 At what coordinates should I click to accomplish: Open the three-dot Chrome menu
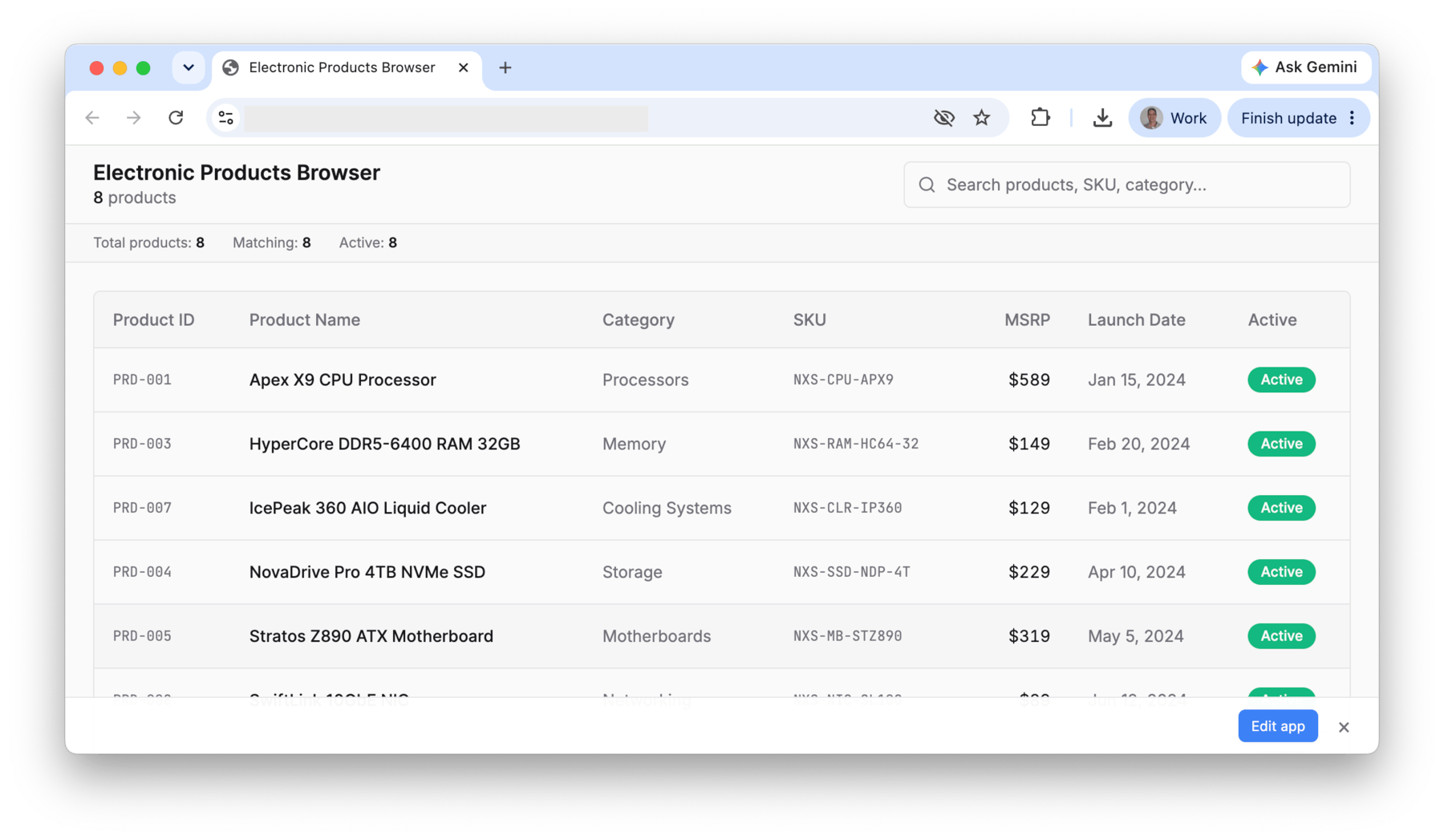click(x=1353, y=118)
